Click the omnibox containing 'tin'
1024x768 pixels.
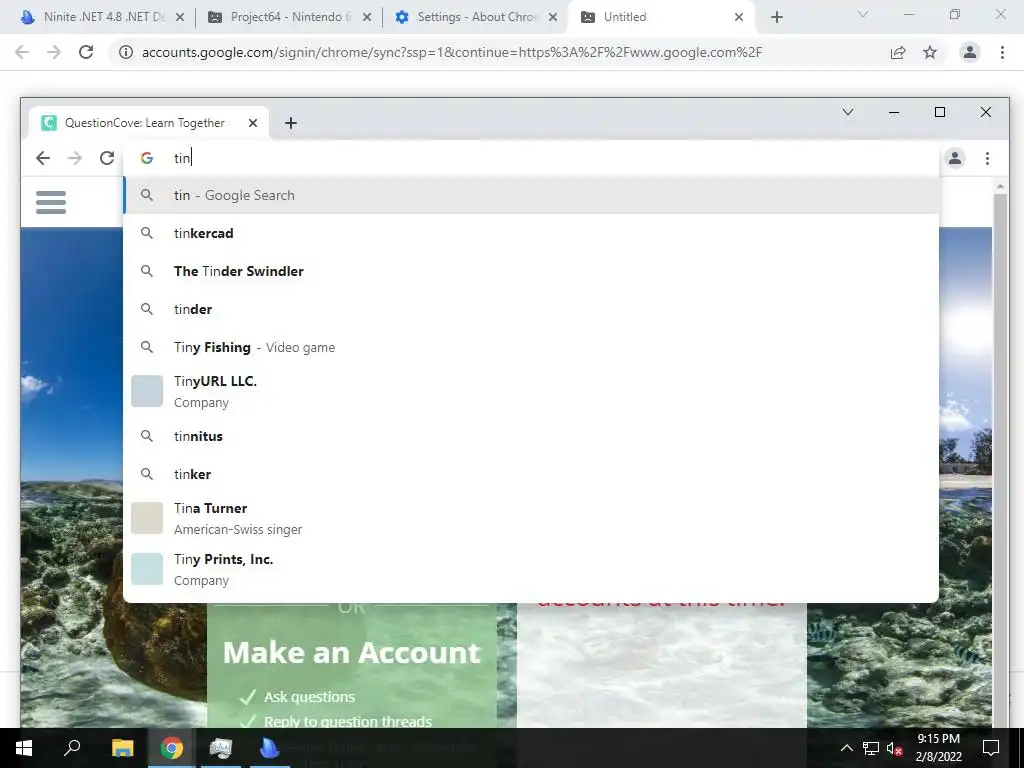(531, 158)
